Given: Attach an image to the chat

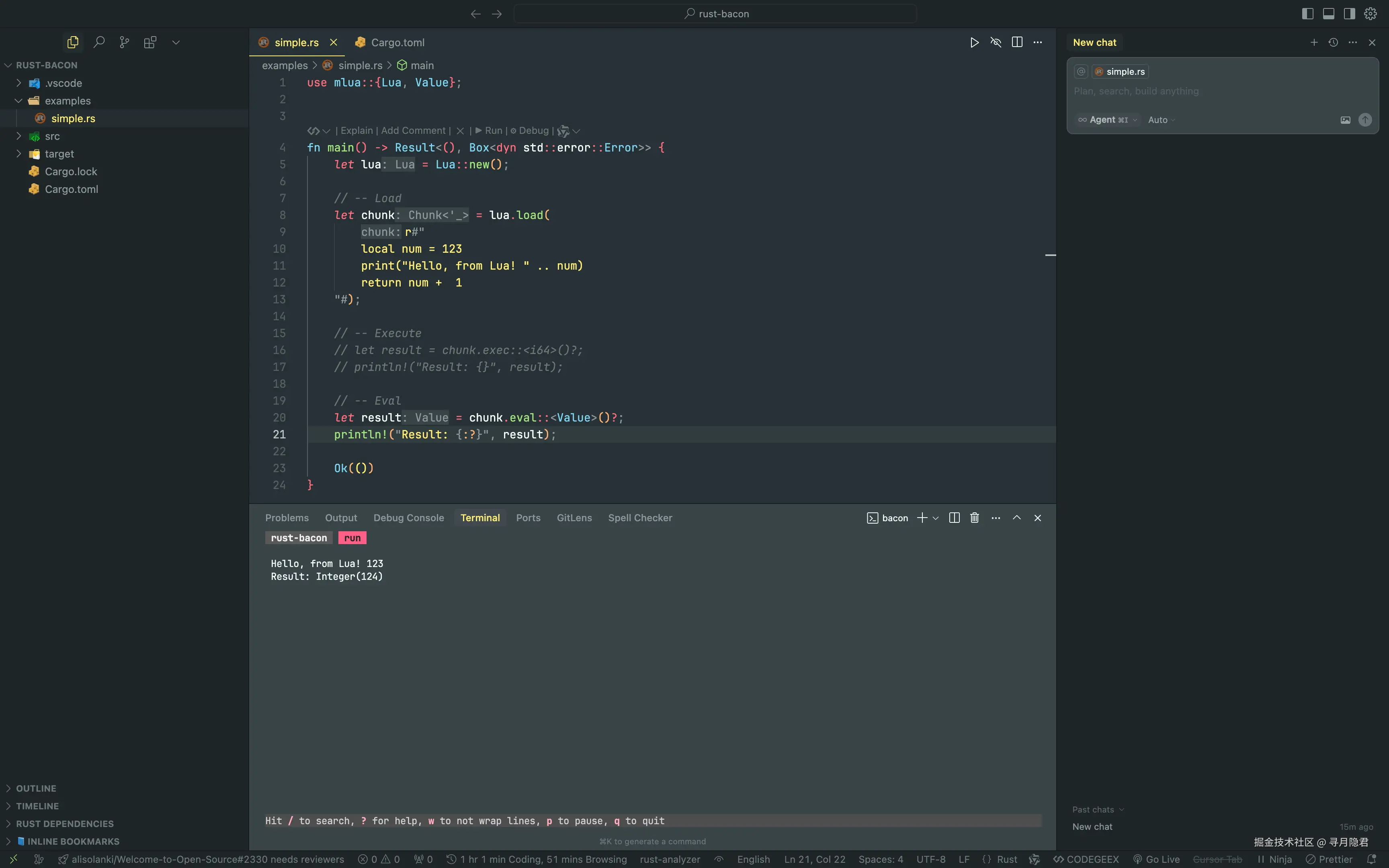Looking at the screenshot, I should point(1345,120).
